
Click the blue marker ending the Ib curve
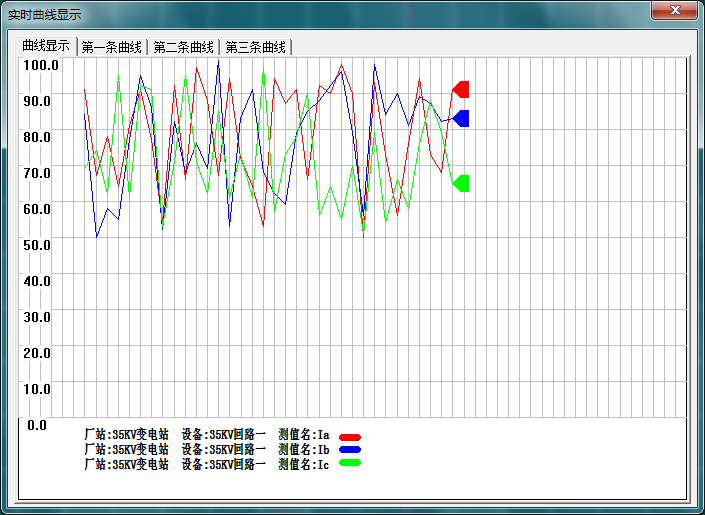(462, 118)
